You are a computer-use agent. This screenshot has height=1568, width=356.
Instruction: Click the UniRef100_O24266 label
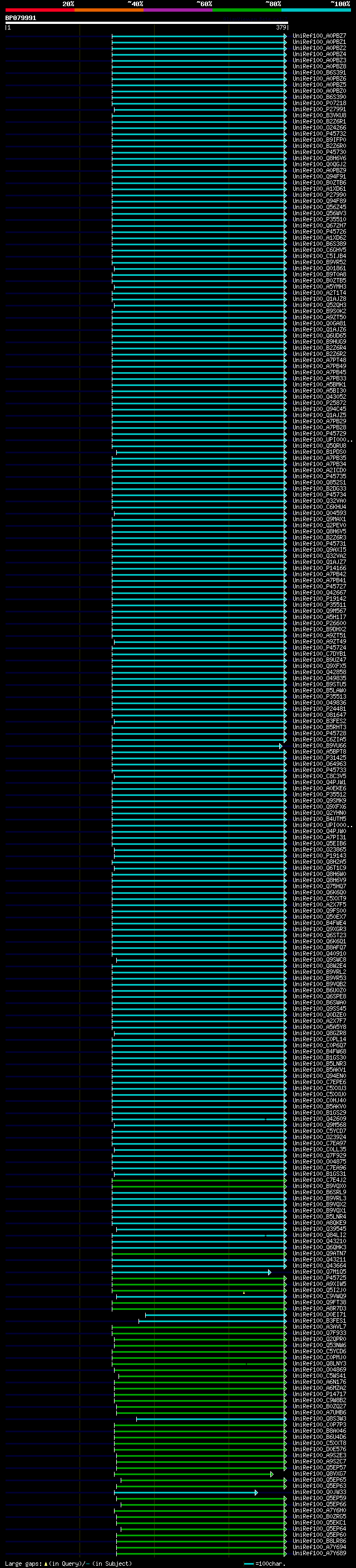coord(319,128)
